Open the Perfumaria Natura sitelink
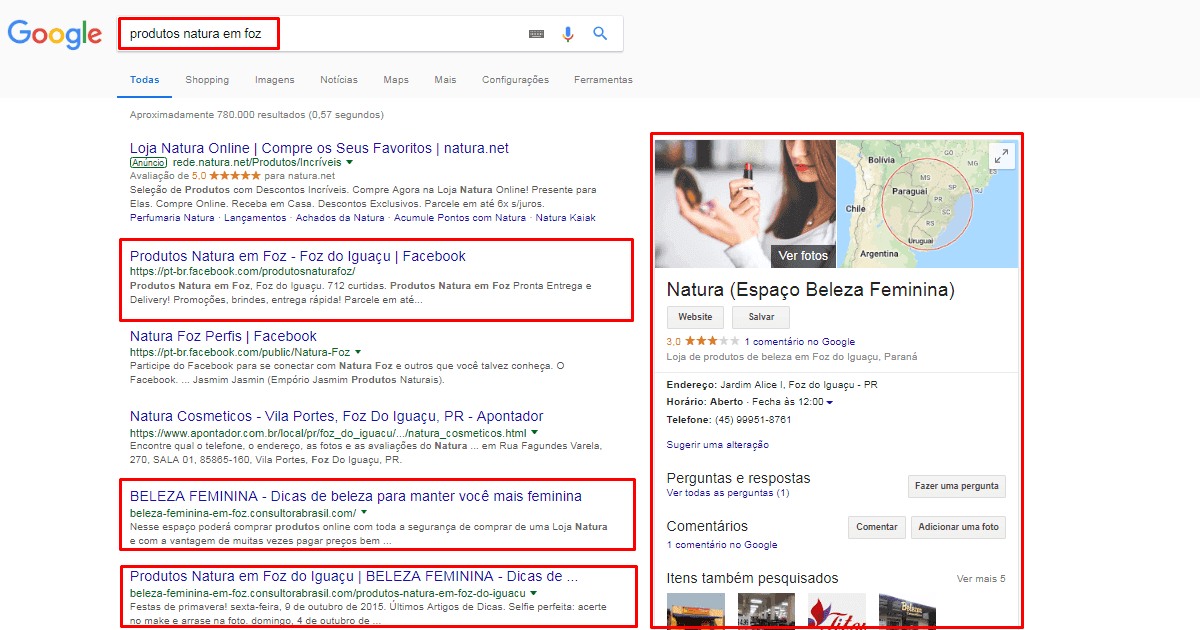The height and width of the screenshot is (630, 1200). [x=172, y=217]
